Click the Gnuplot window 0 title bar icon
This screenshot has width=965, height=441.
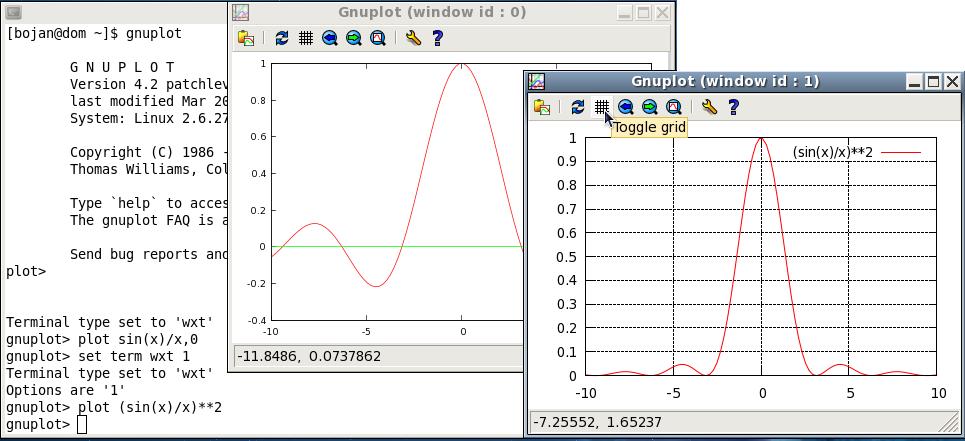pos(241,12)
